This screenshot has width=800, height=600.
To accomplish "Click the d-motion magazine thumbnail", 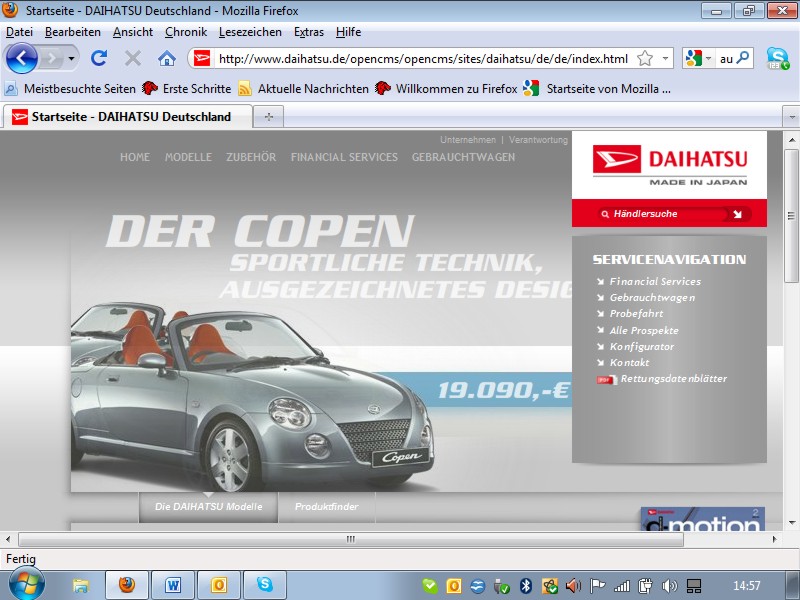I will coord(703,519).
